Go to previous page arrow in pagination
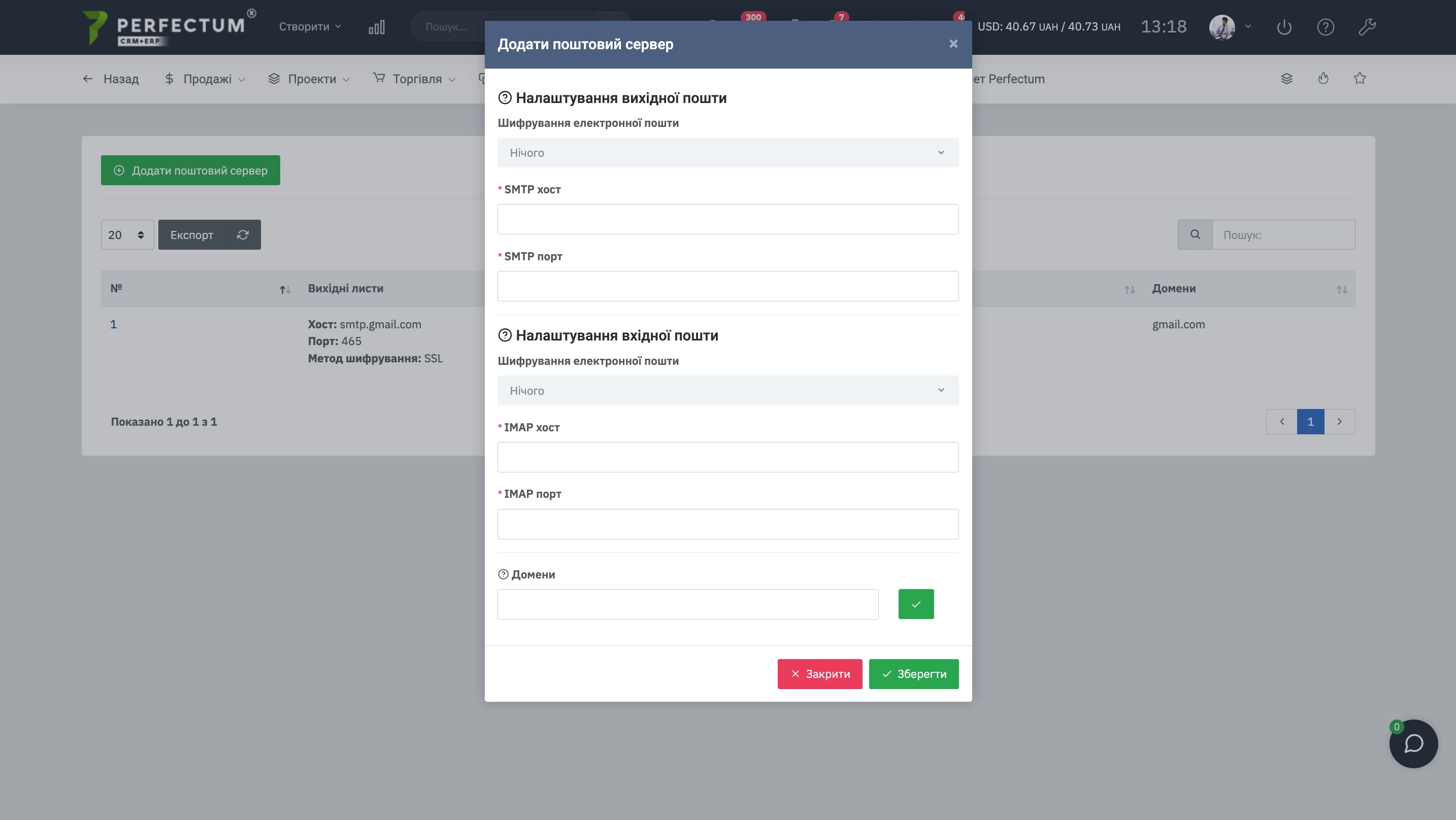The width and height of the screenshot is (1456, 820). [x=1281, y=422]
